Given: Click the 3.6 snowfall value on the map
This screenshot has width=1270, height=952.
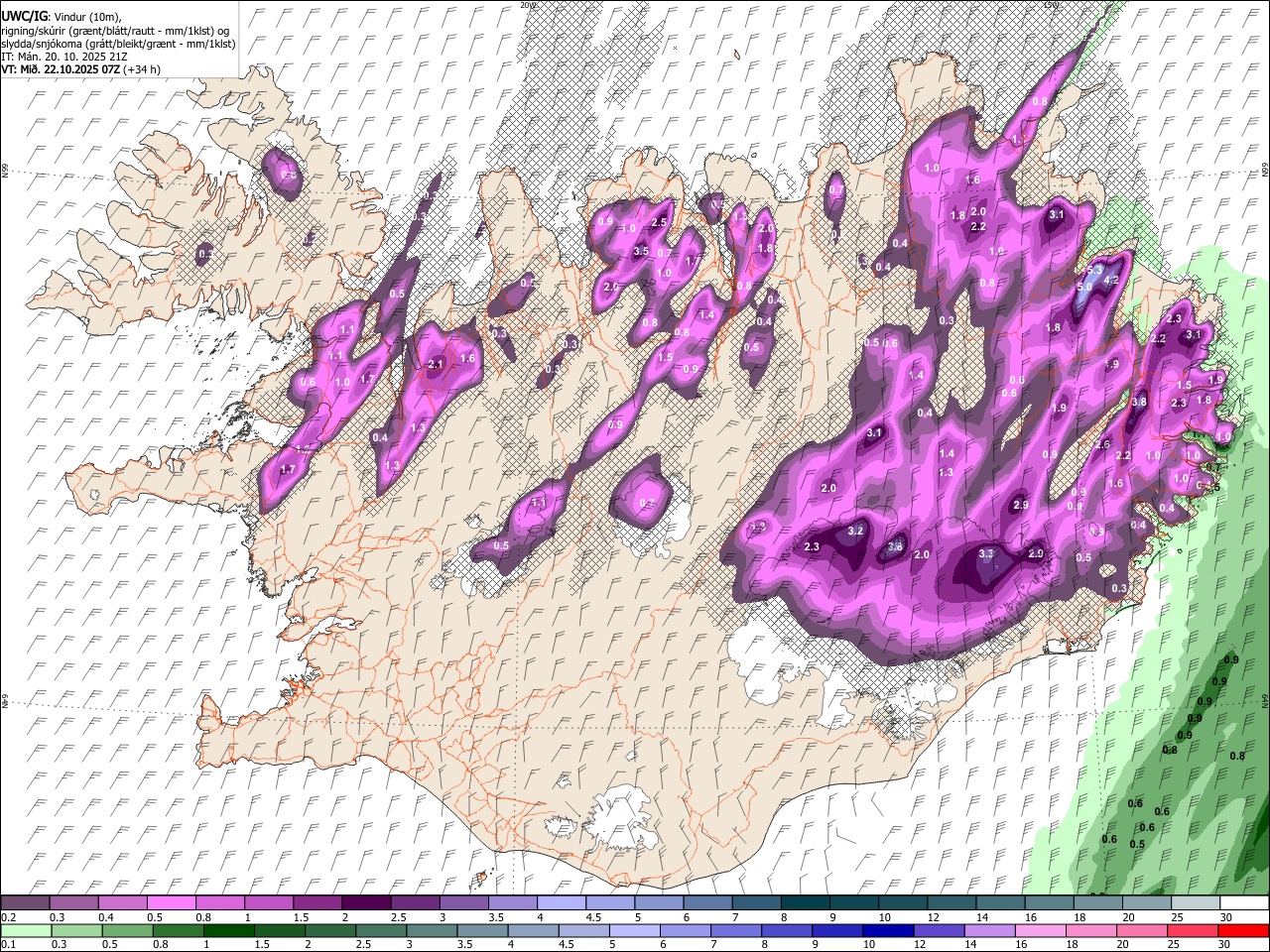Looking at the screenshot, I should tap(895, 546).
